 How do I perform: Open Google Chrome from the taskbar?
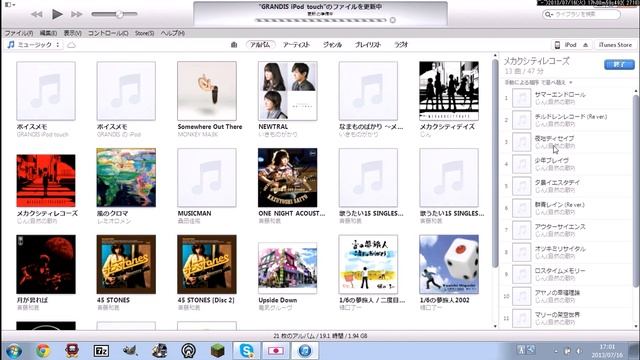pyautogui.click(x=43, y=351)
